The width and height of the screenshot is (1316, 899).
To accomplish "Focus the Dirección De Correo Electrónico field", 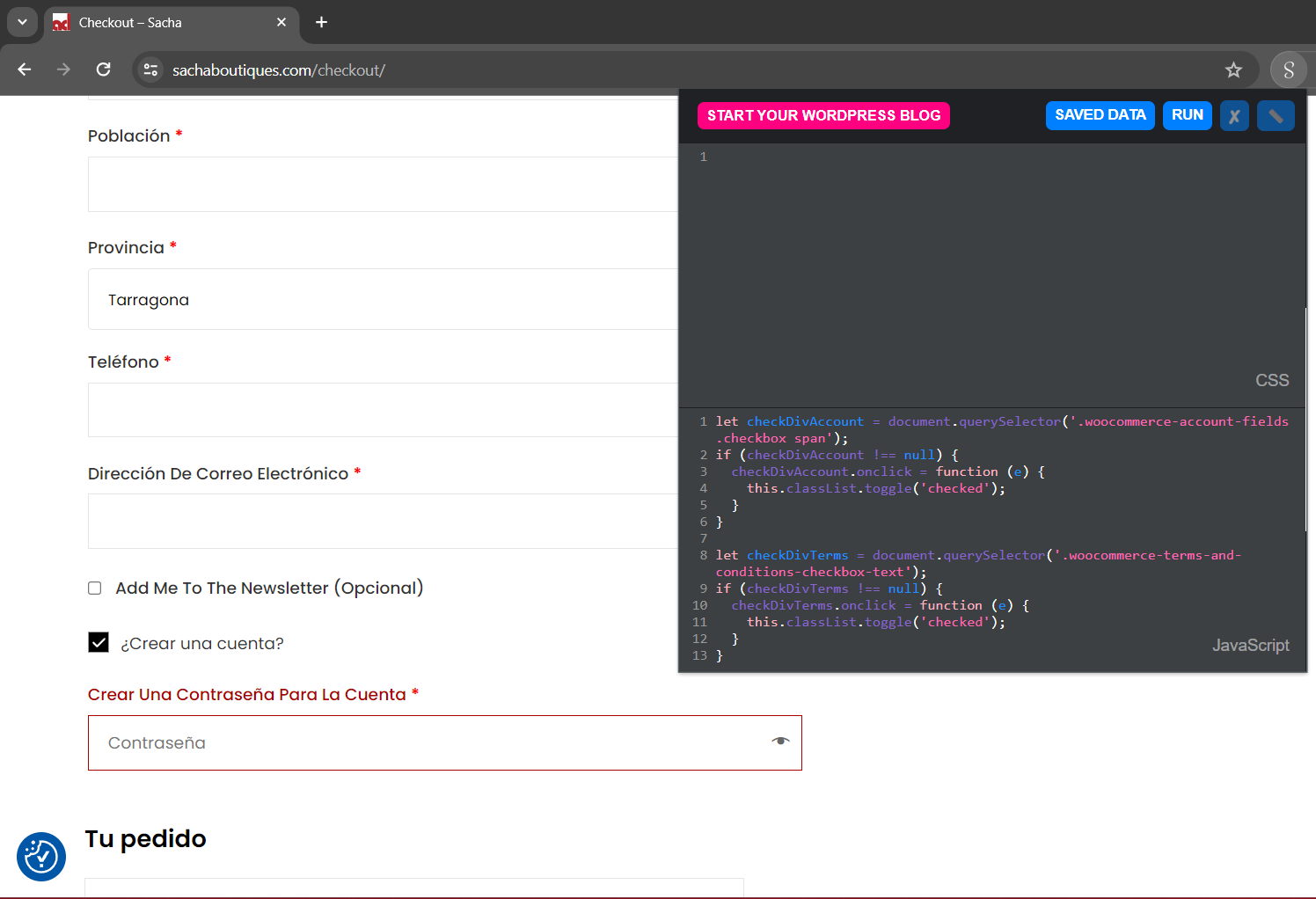I will (x=383, y=521).
